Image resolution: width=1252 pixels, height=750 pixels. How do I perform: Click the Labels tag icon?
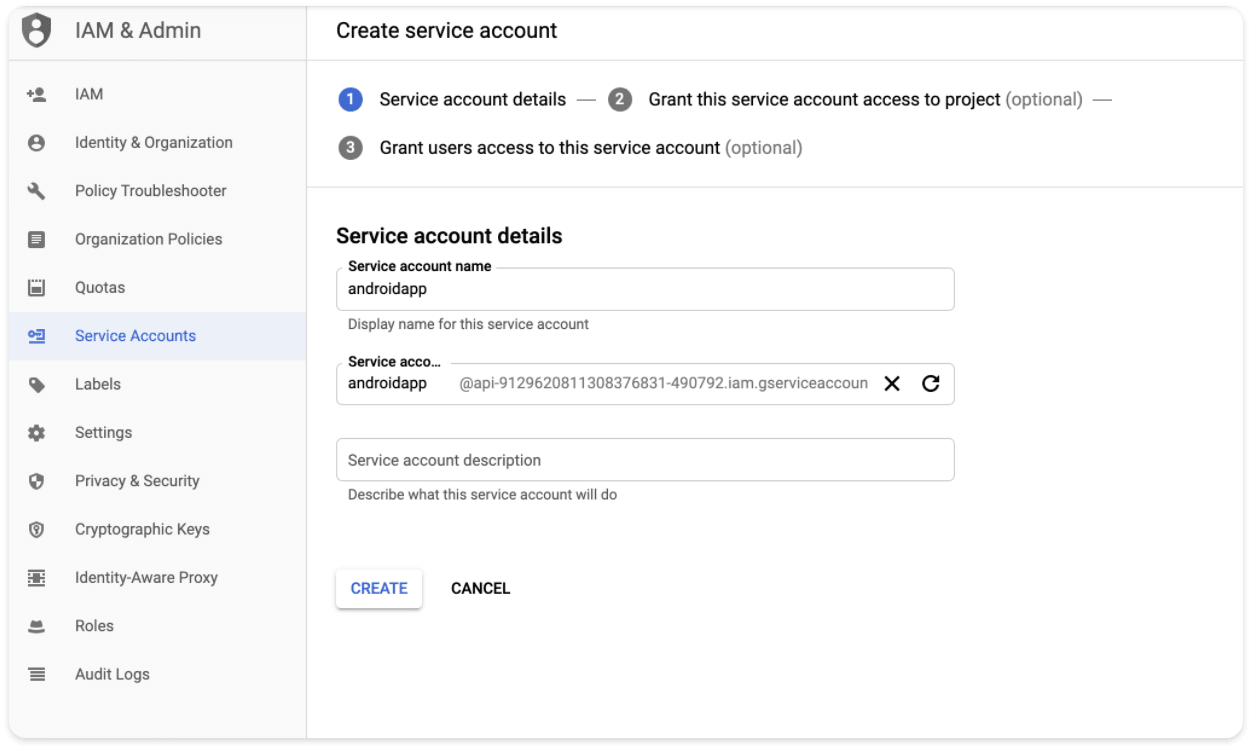coord(37,385)
